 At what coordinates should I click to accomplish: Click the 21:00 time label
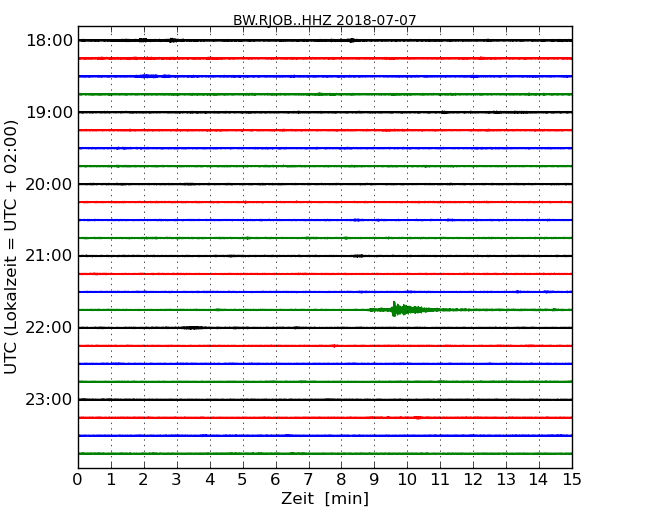coord(49,256)
